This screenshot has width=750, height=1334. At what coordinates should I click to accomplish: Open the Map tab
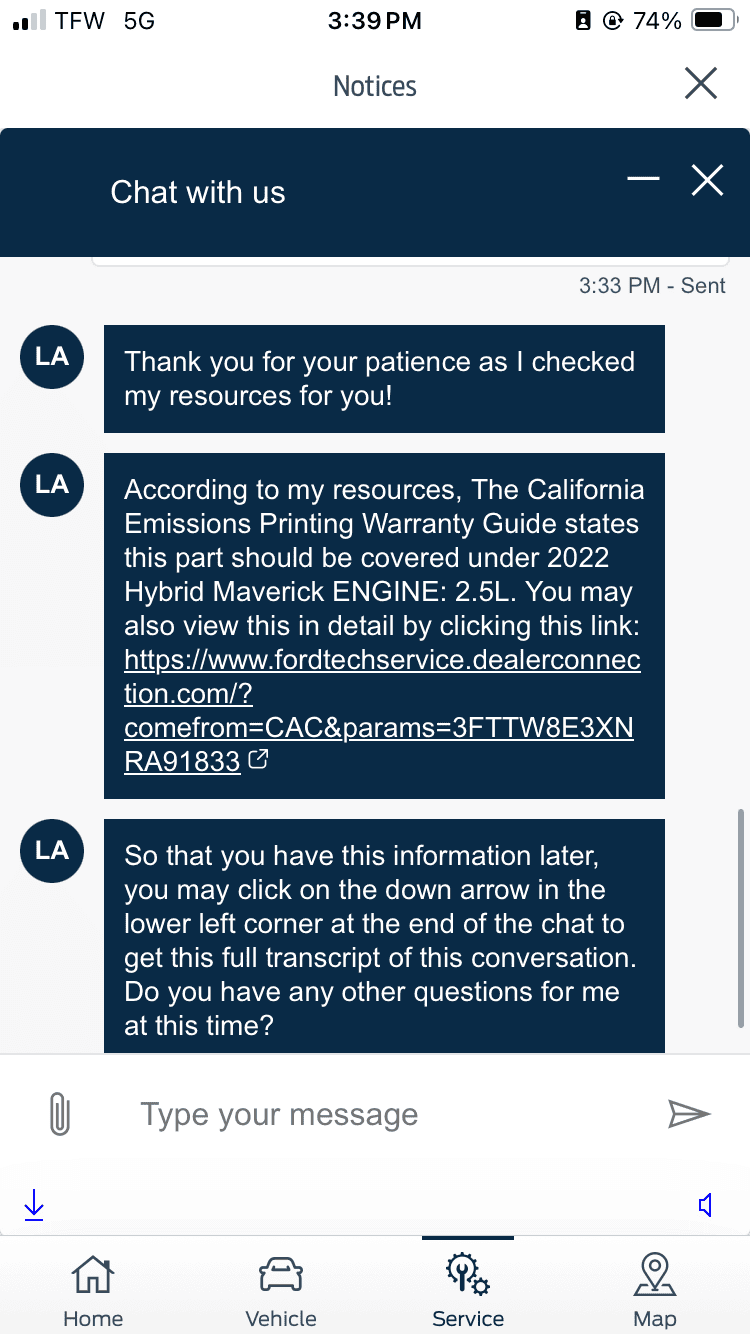654,1291
